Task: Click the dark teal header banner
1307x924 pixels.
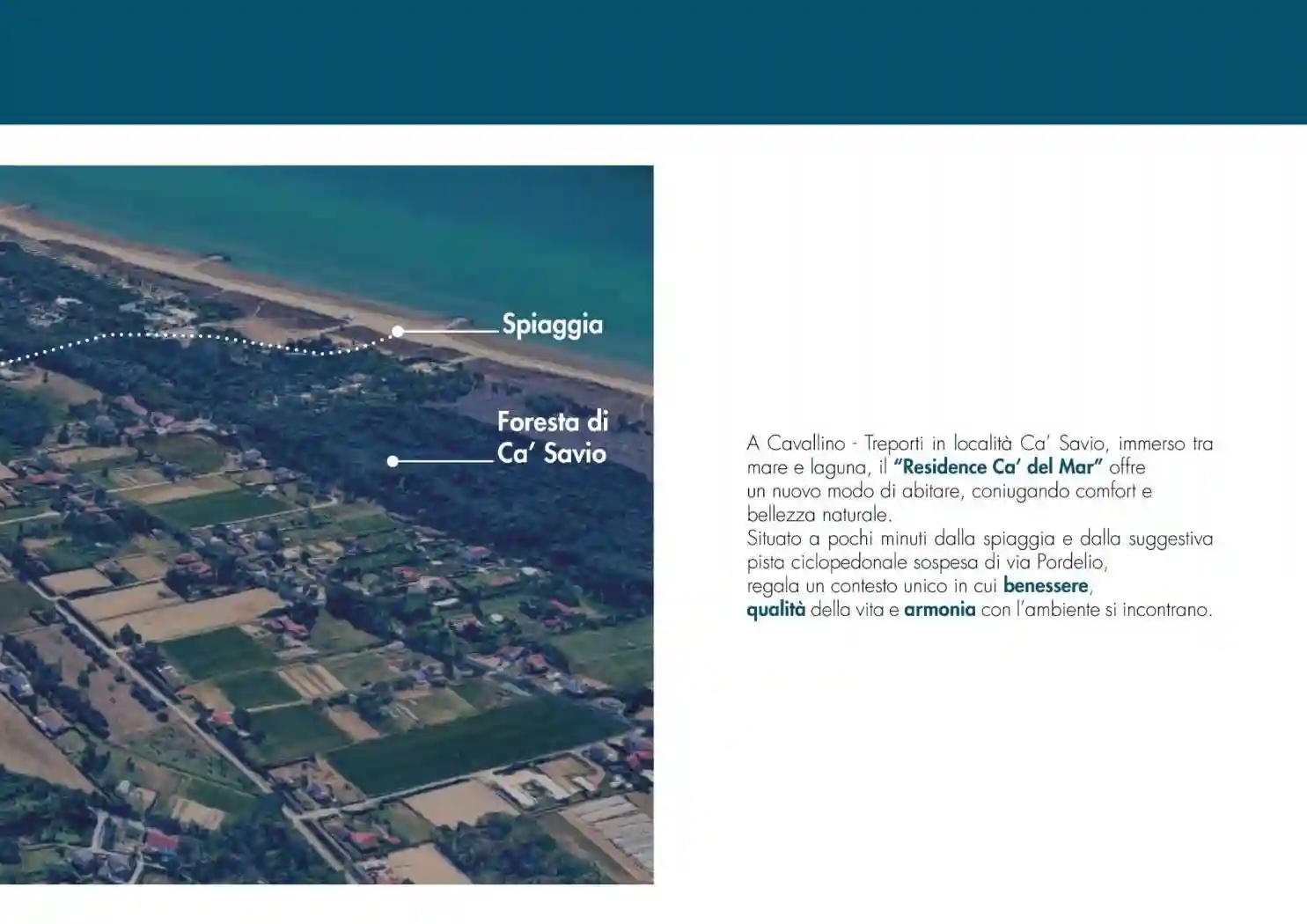Action: 653,62
